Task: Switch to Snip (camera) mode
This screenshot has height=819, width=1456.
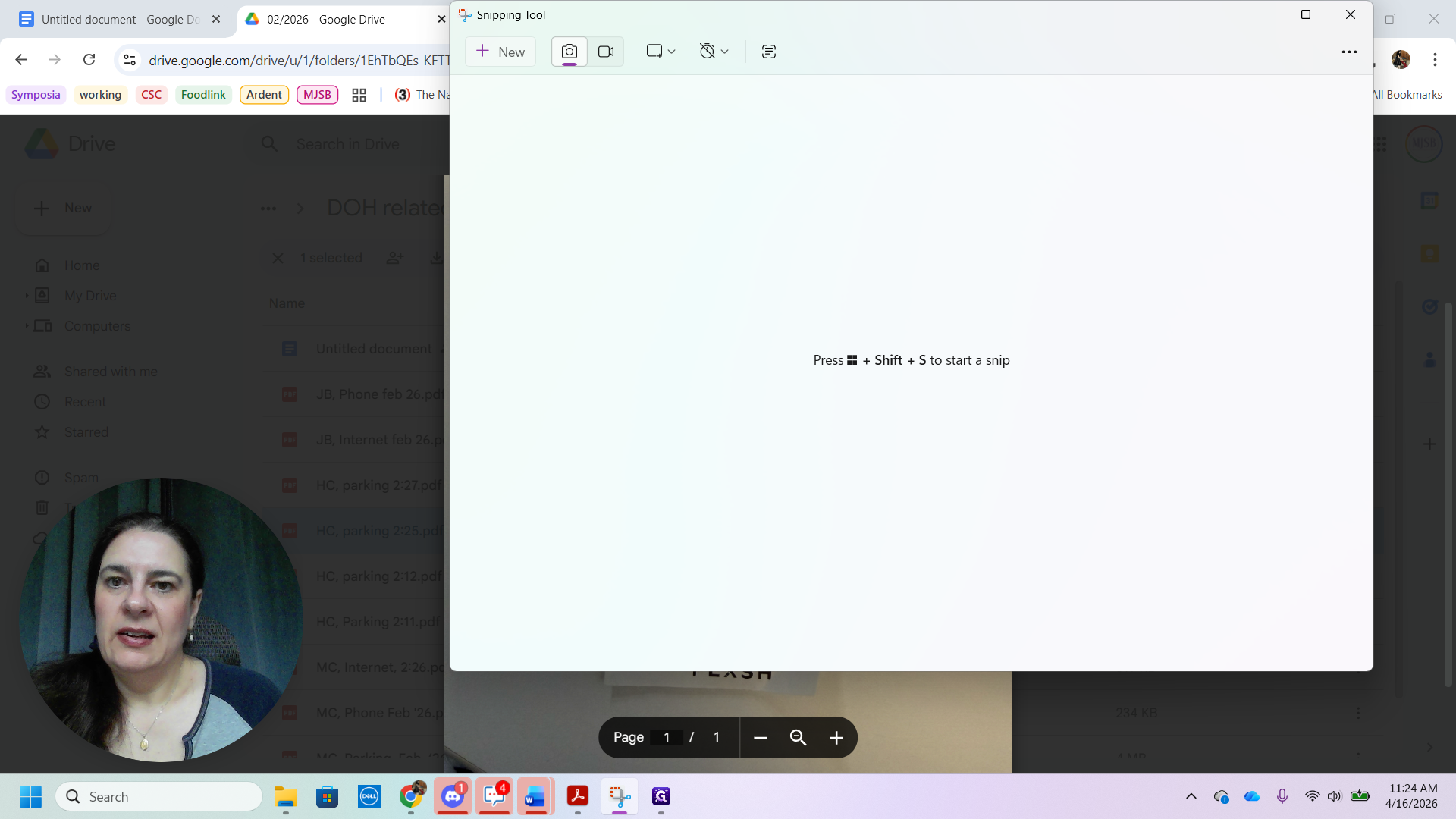Action: pyautogui.click(x=569, y=52)
